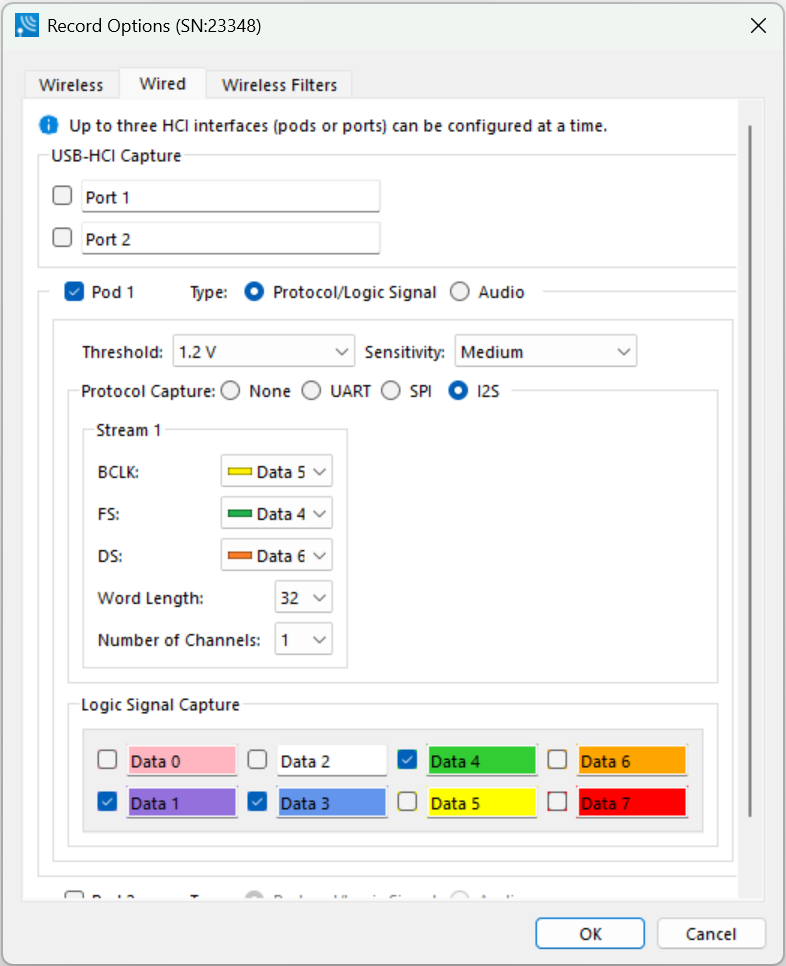Click the app icon in title bar
The height and width of the screenshot is (966, 786).
[x=27, y=25]
